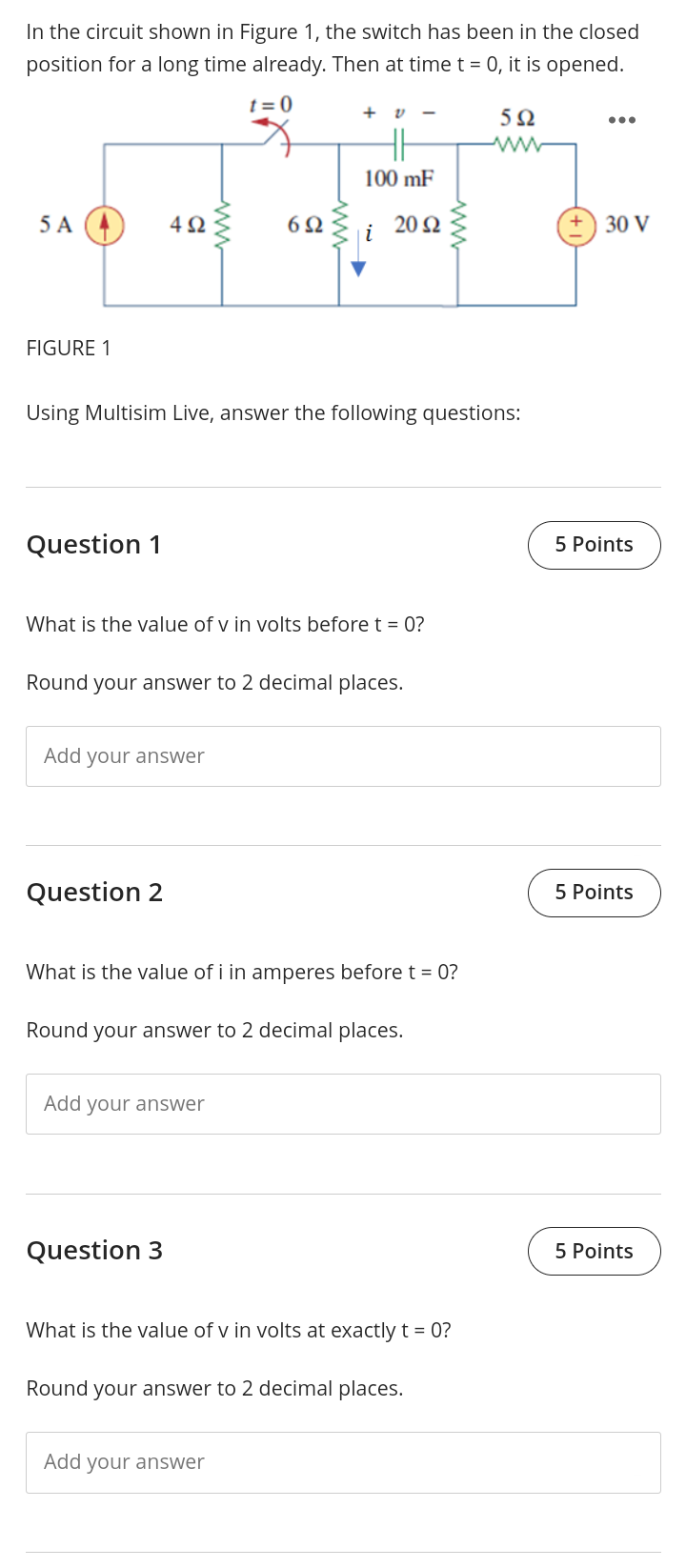Click the 5 A current source symbol
The height and width of the screenshot is (1568, 686).
pos(105,226)
